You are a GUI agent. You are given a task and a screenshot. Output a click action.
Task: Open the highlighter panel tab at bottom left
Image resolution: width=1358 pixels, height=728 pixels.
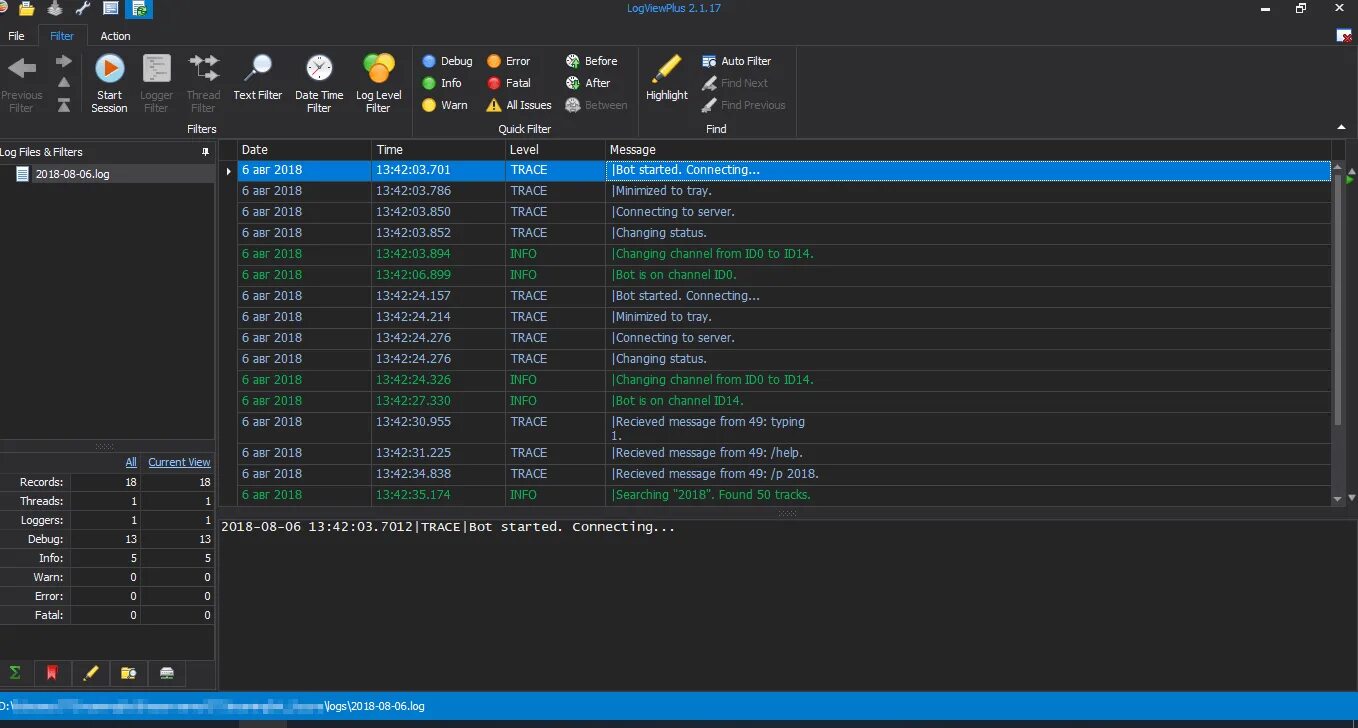point(91,673)
